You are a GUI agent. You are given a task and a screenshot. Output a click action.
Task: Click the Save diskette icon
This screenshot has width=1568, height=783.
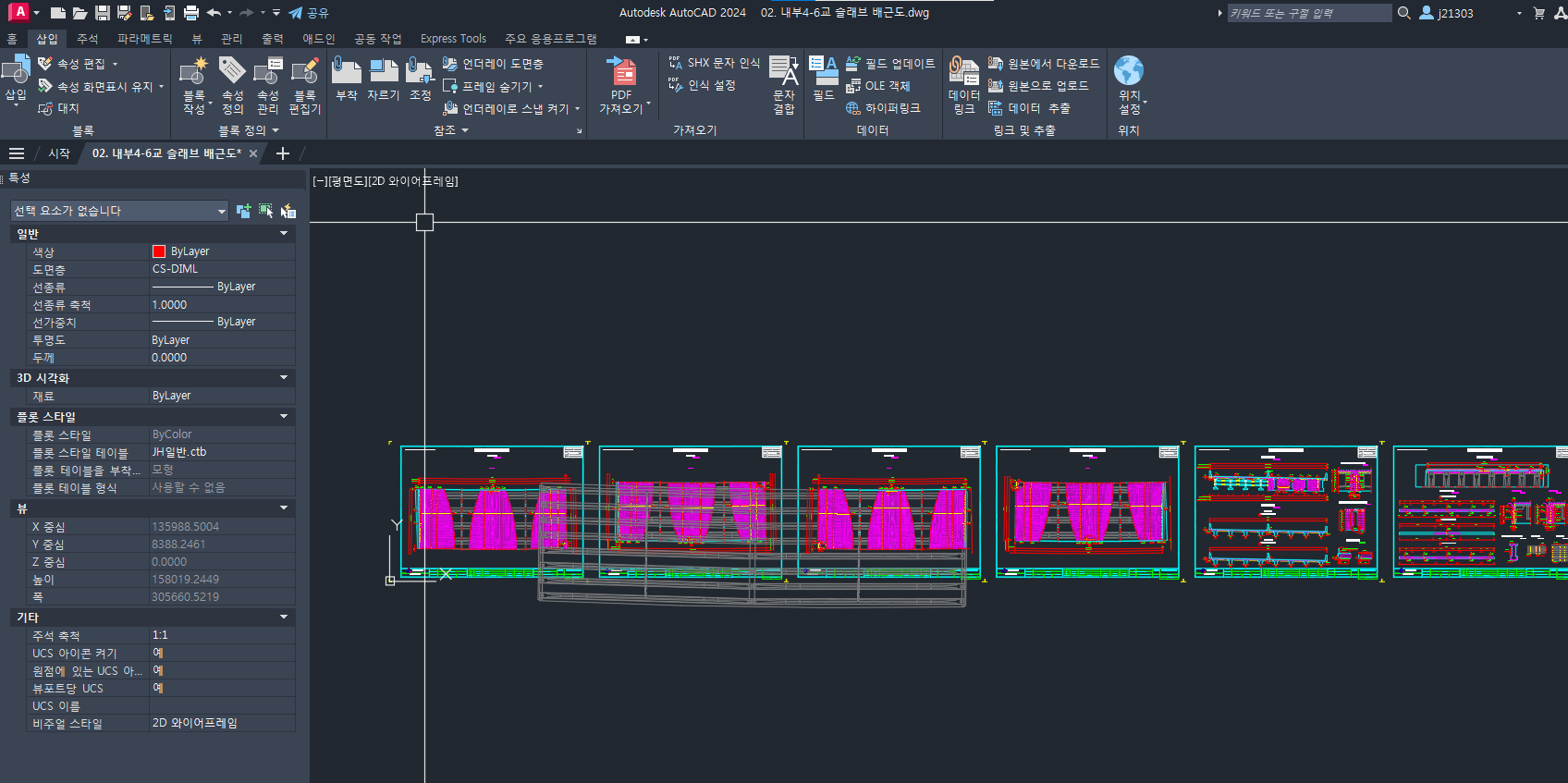103,13
